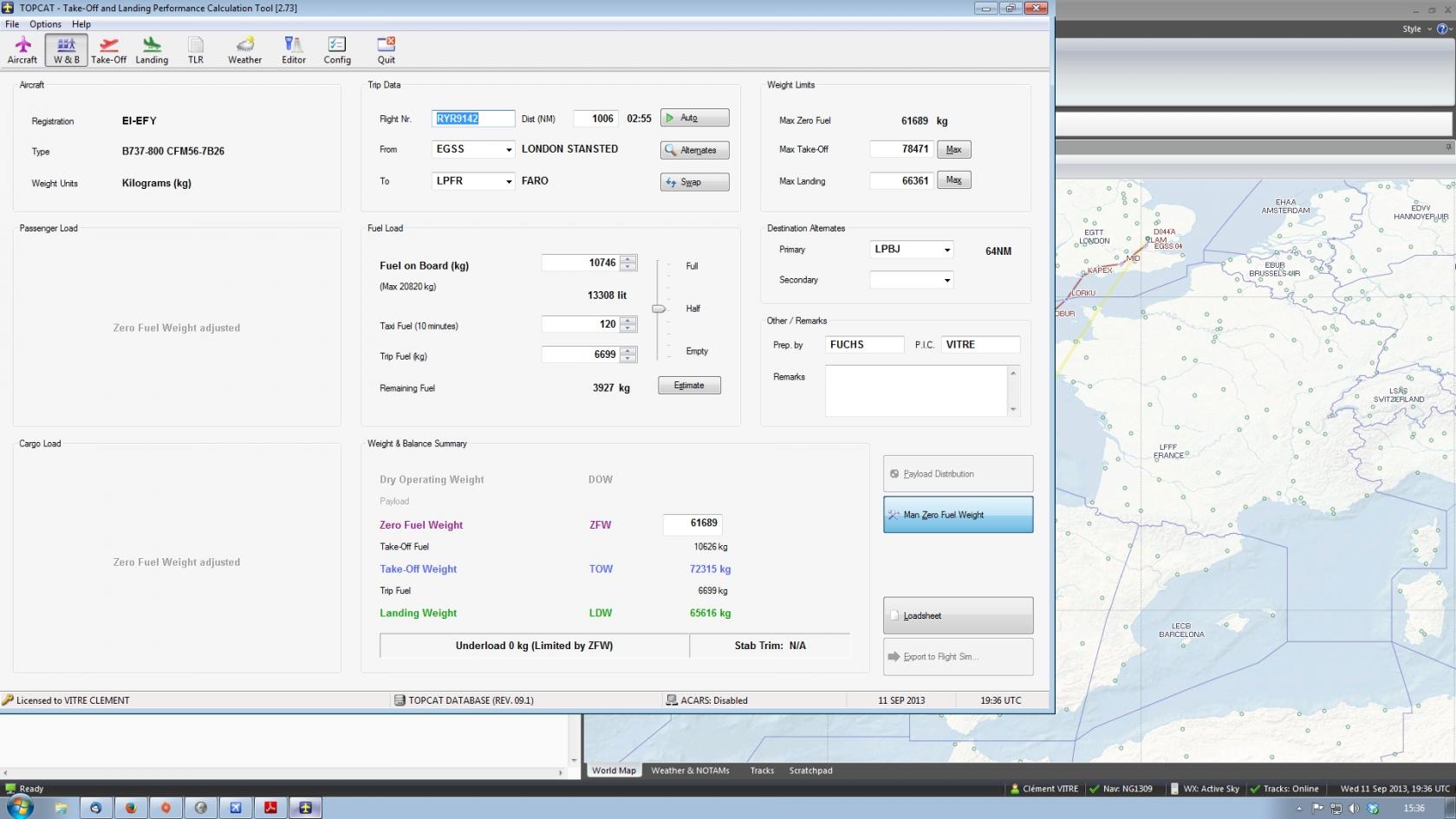Open the Weather toolbar page
The image size is (1456, 819).
click(x=245, y=50)
